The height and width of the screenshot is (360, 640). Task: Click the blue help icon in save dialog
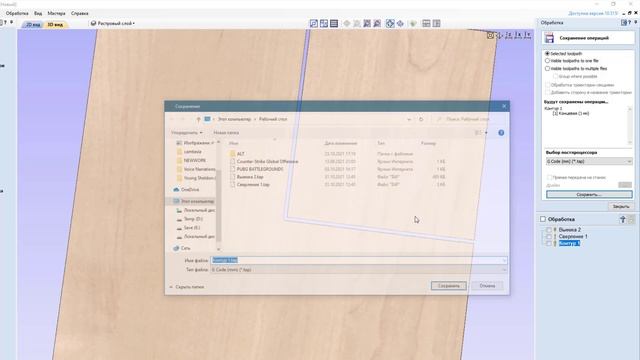point(501,133)
